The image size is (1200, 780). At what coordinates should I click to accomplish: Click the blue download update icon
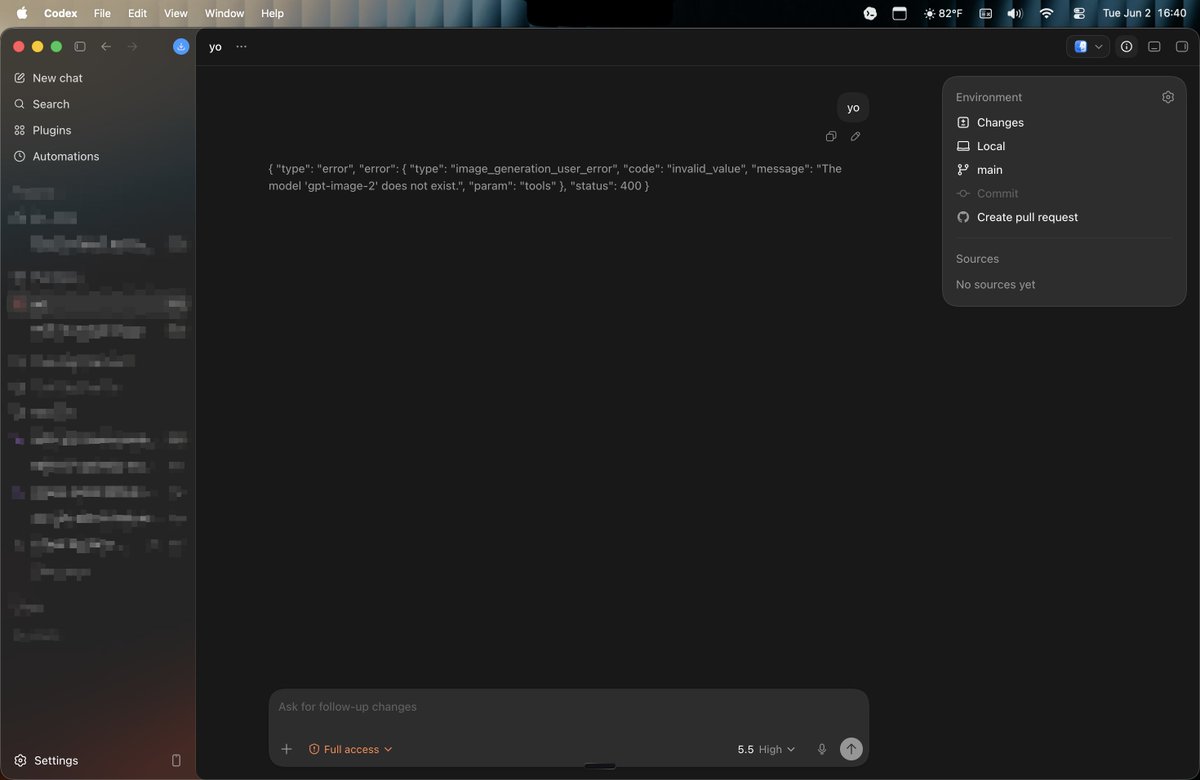(x=181, y=46)
